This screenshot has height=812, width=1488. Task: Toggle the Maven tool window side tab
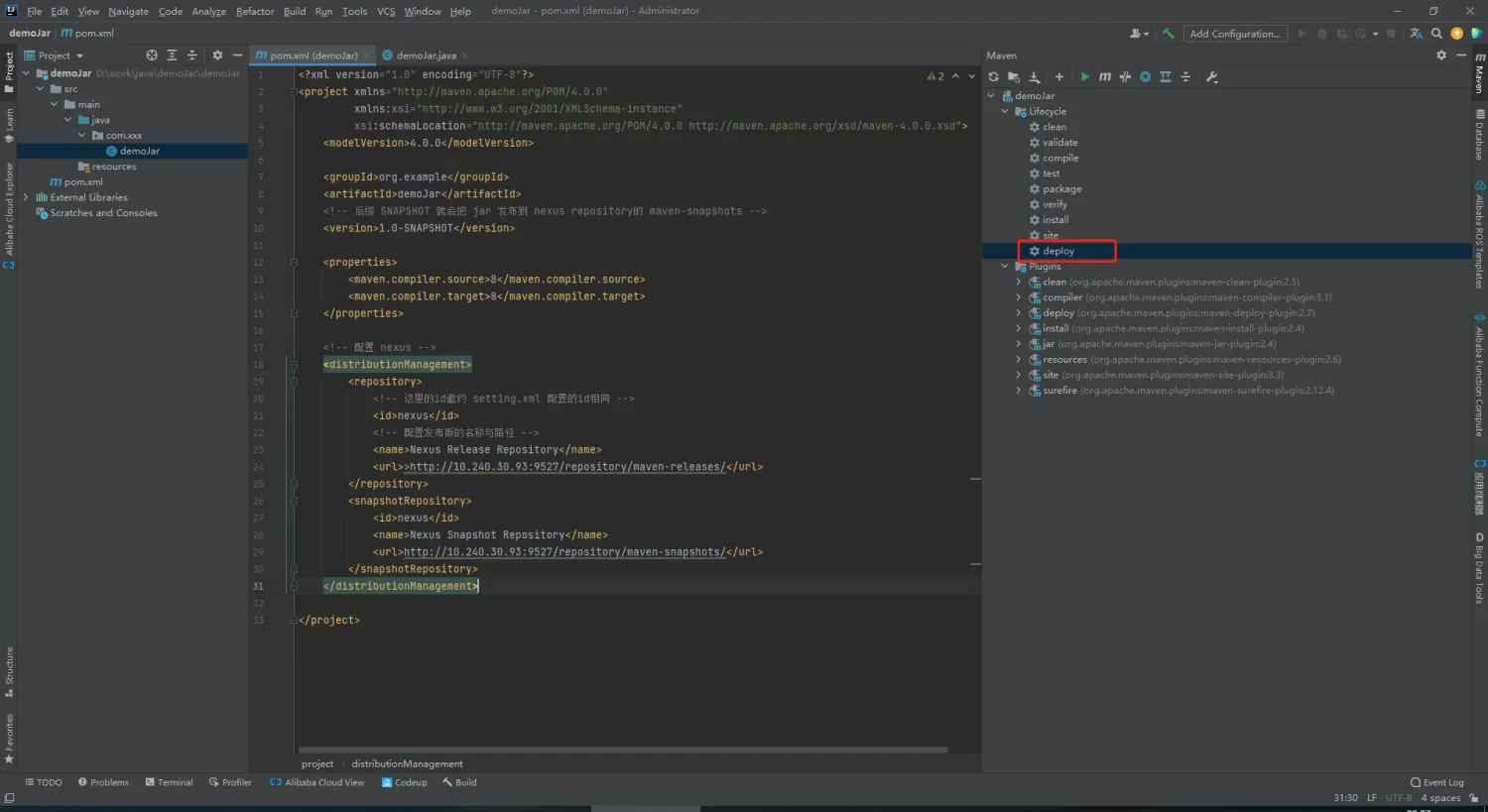coord(1479,74)
